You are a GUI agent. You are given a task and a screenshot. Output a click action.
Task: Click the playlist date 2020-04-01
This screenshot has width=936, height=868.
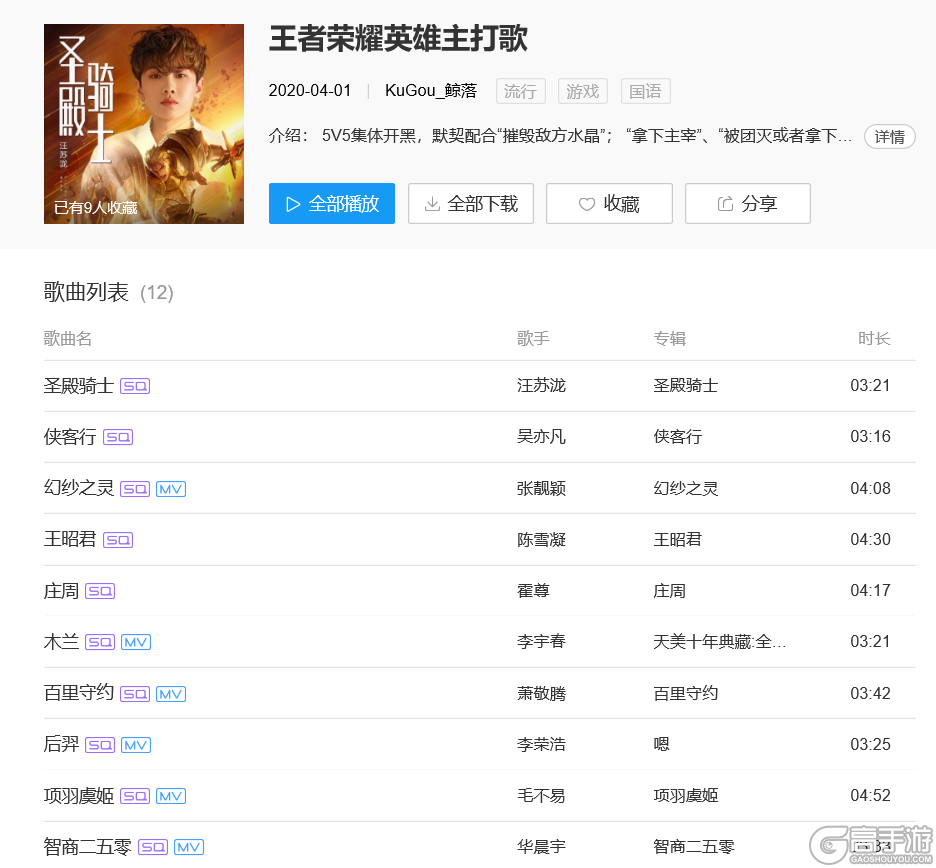click(310, 91)
